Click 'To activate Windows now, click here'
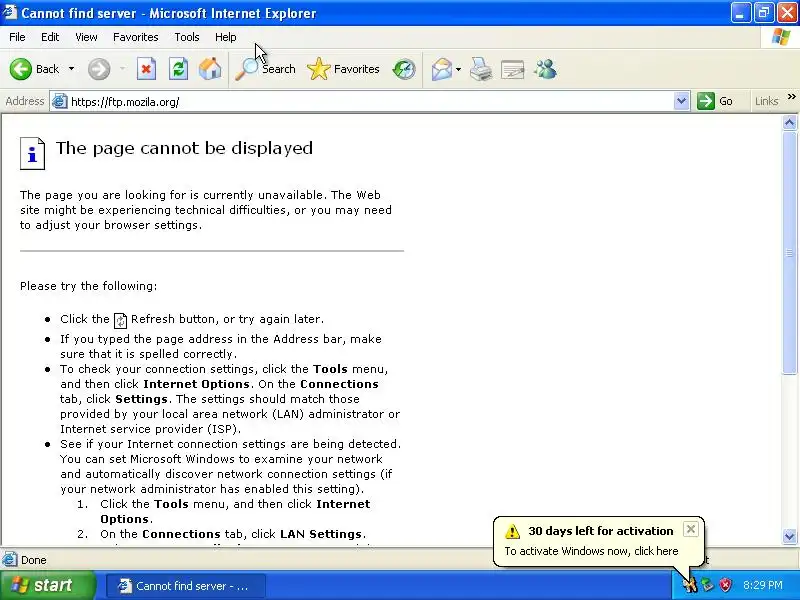Screen dimensions: 800x600 [x=591, y=551]
